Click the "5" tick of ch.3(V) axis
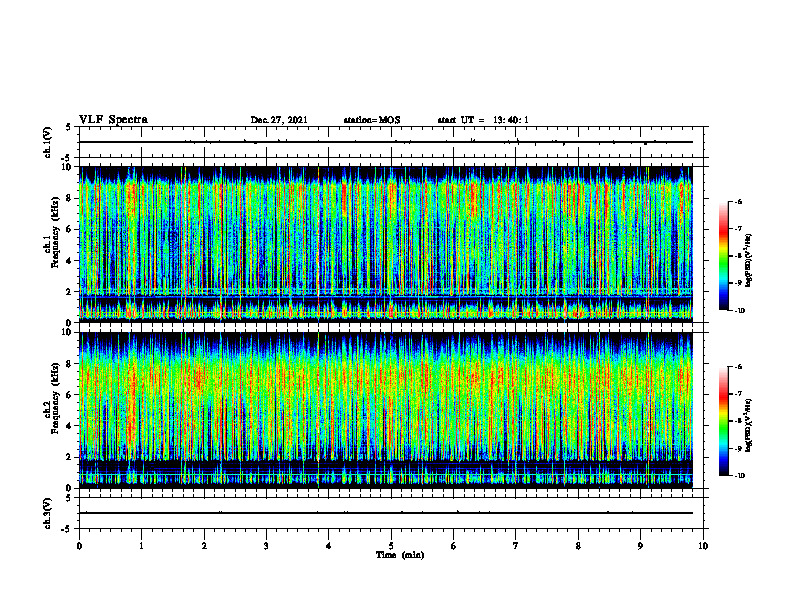This screenshot has width=792, height=612. (70, 498)
